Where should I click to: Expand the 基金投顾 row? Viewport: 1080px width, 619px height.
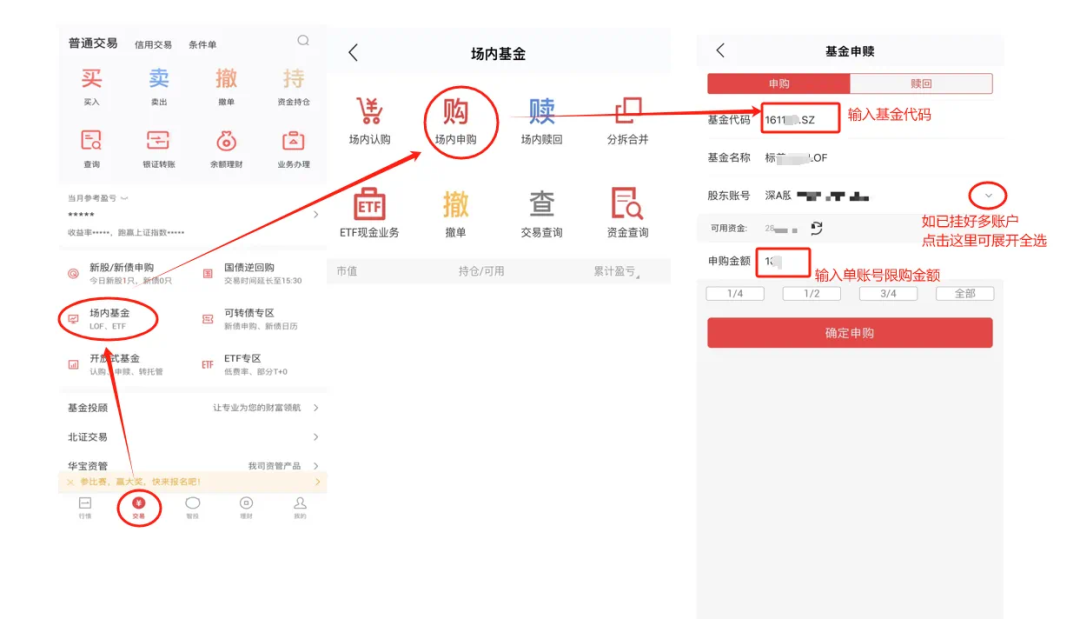316,408
